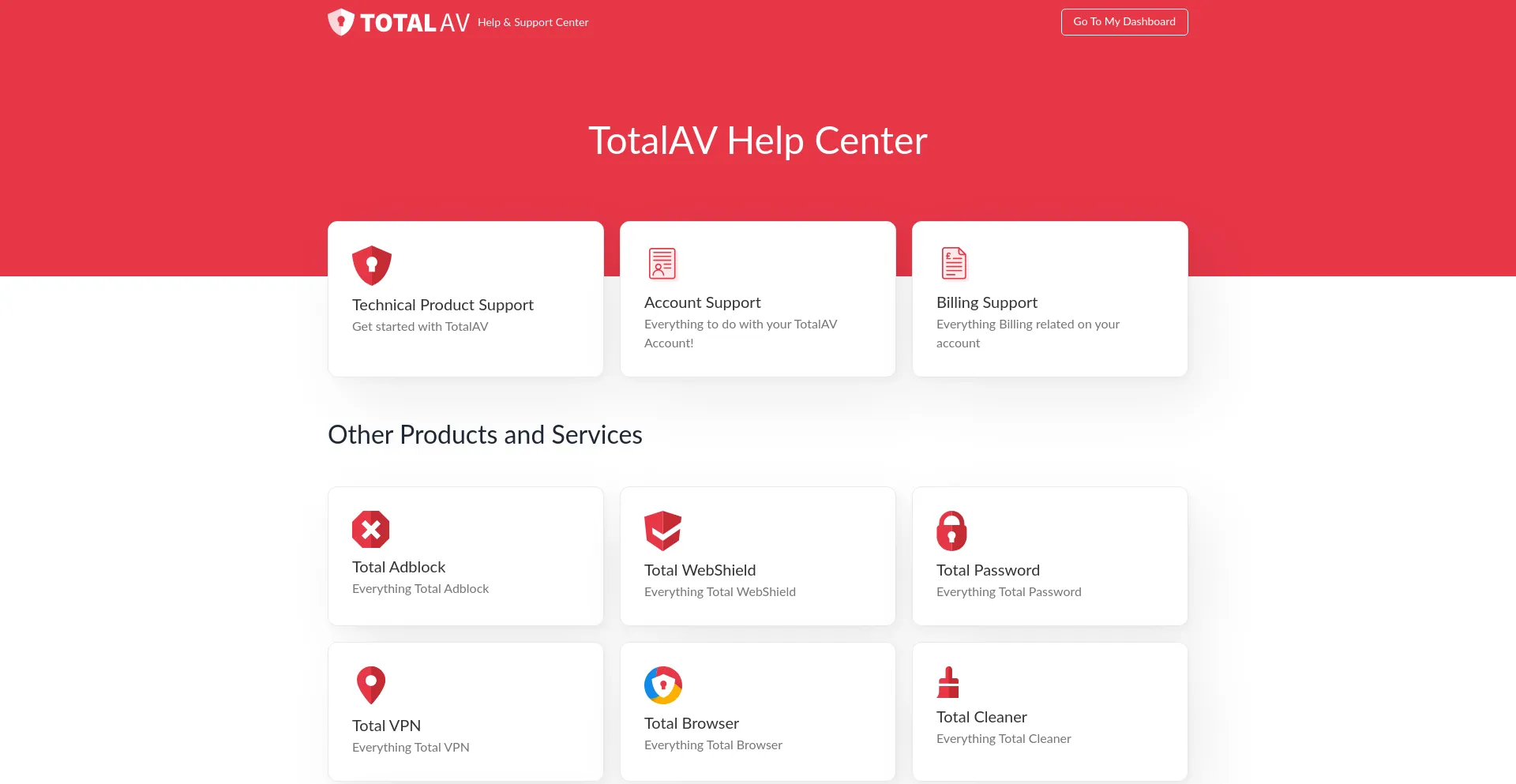Click 'Everything Total Cleaner' description
This screenshot has height=784, width=1516.
(1004, 738)
